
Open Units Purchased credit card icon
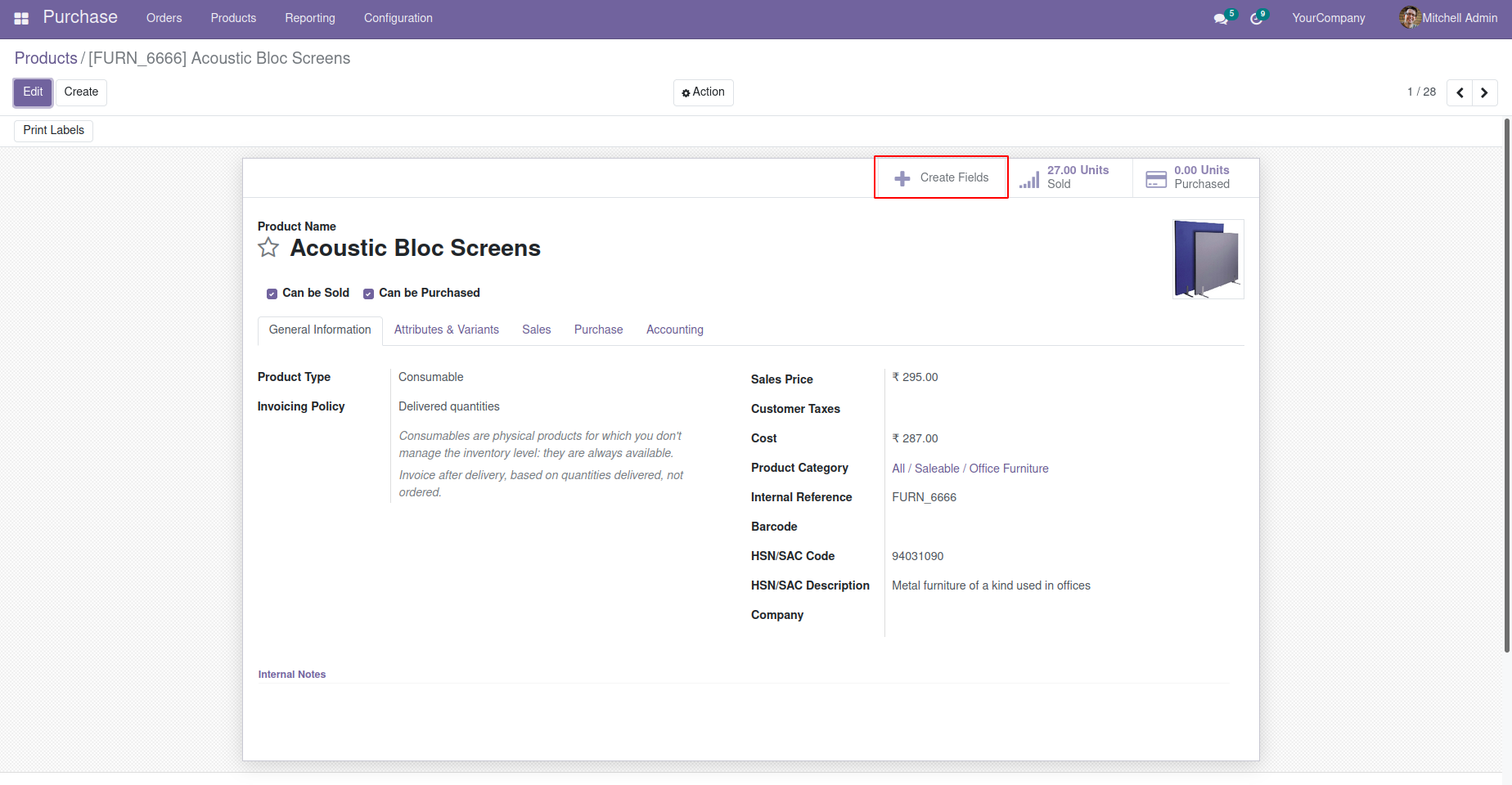click(1156, 179)
